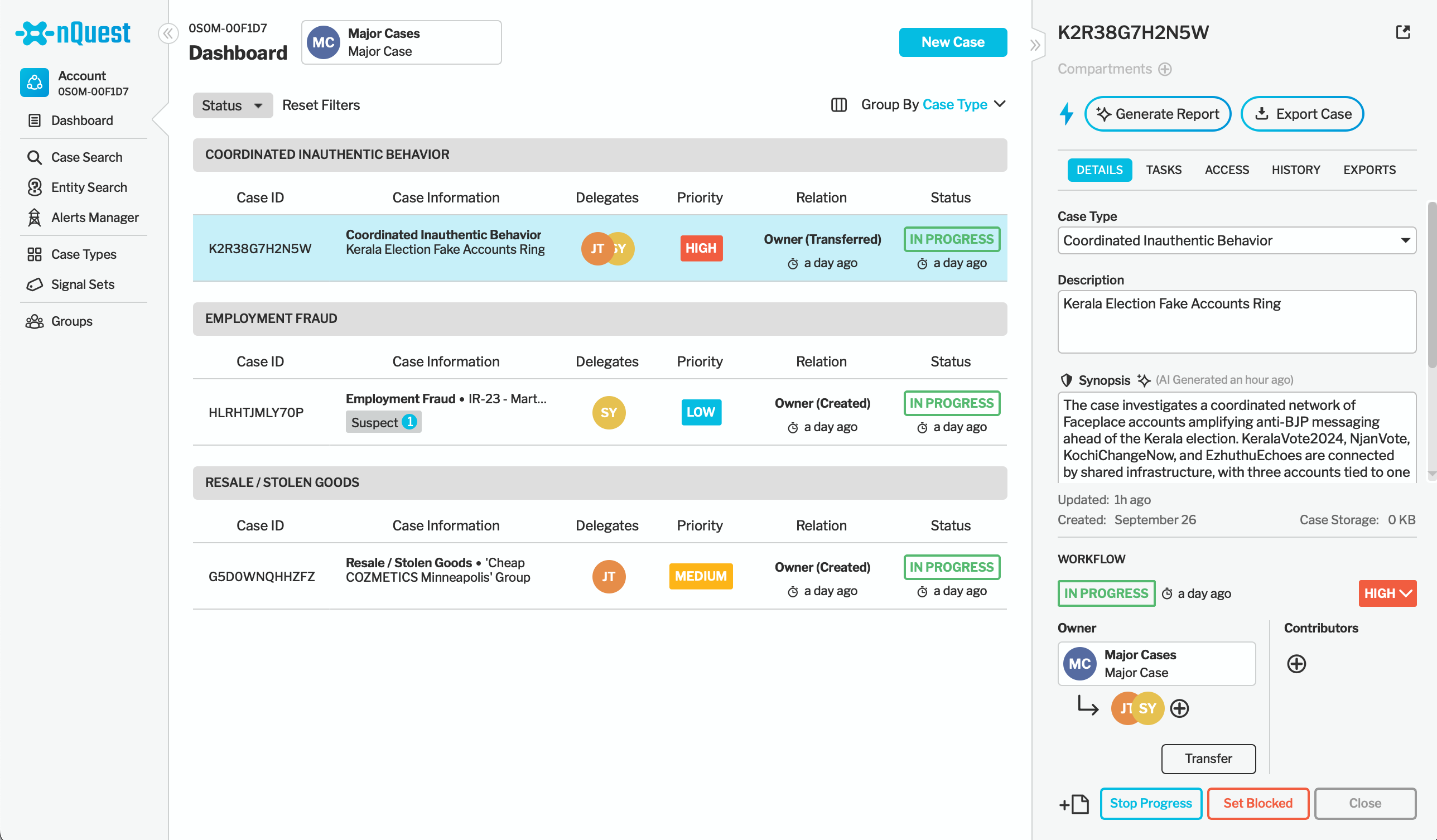Toggle the Suspect entity tag
The image size is (1437, 840).
pyautogui.click(x=383, y=422)
